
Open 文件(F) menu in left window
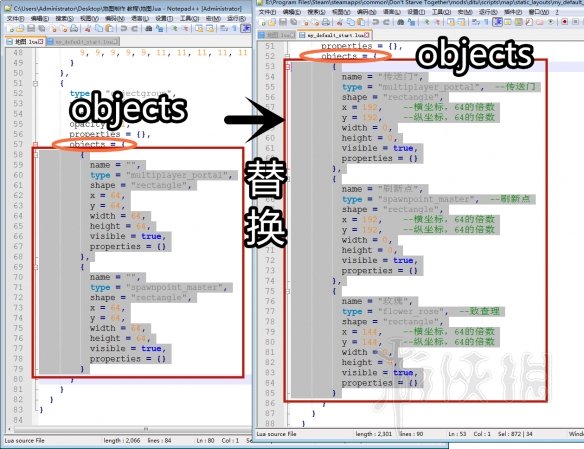(15, 19)
